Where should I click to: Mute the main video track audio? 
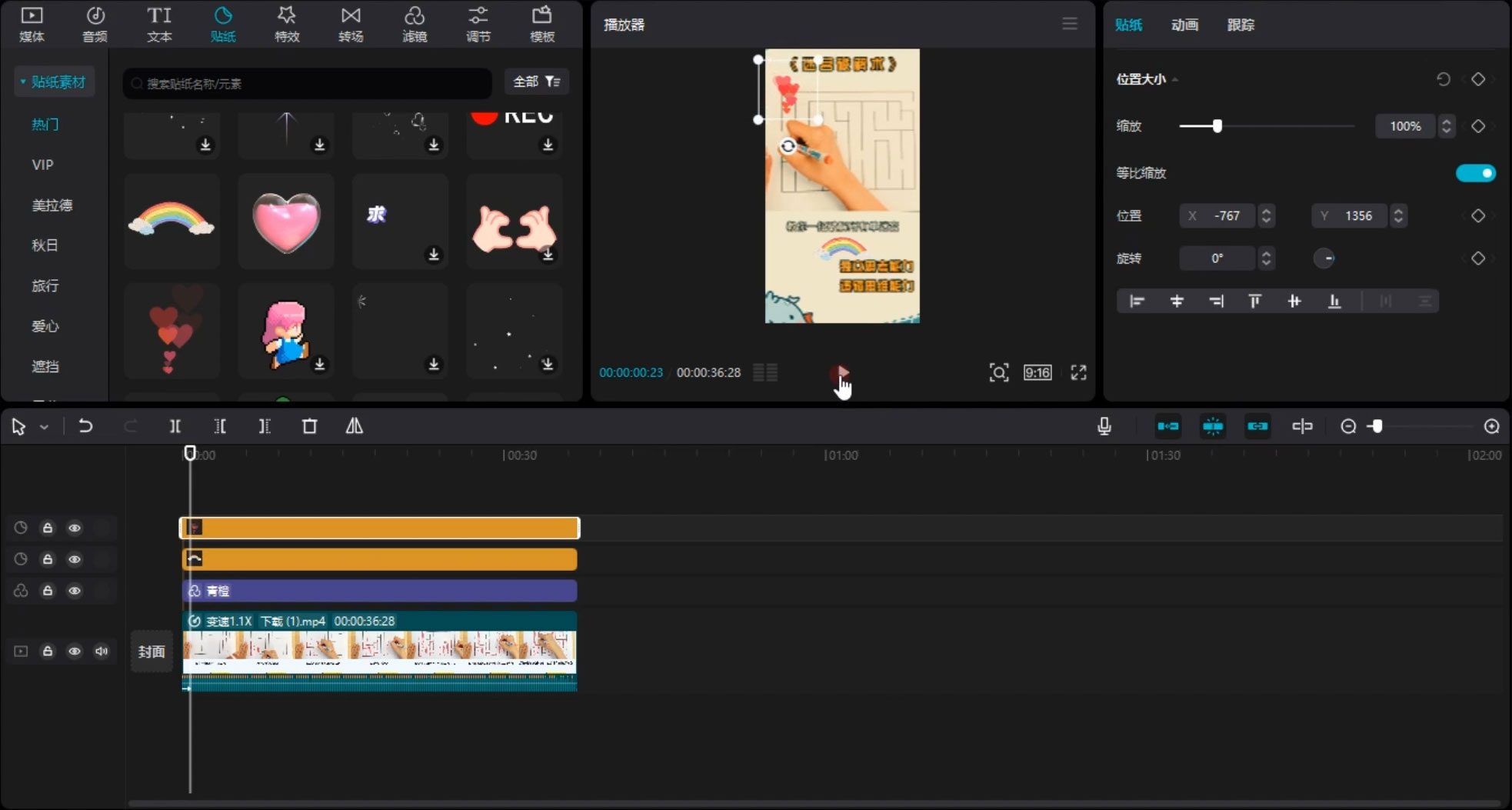pos(102,652)
